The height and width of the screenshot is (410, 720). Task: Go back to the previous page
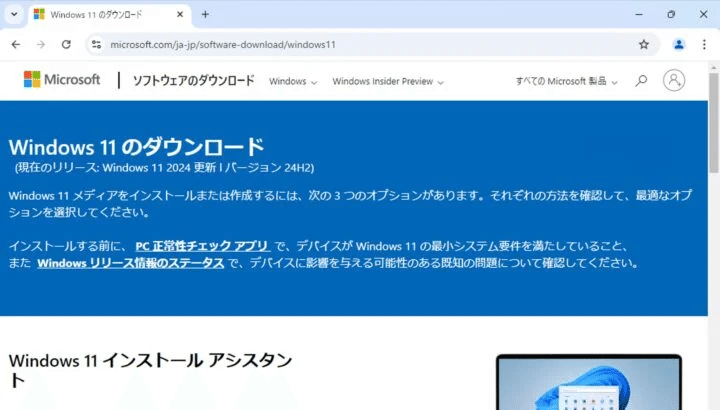coord(16,45)
